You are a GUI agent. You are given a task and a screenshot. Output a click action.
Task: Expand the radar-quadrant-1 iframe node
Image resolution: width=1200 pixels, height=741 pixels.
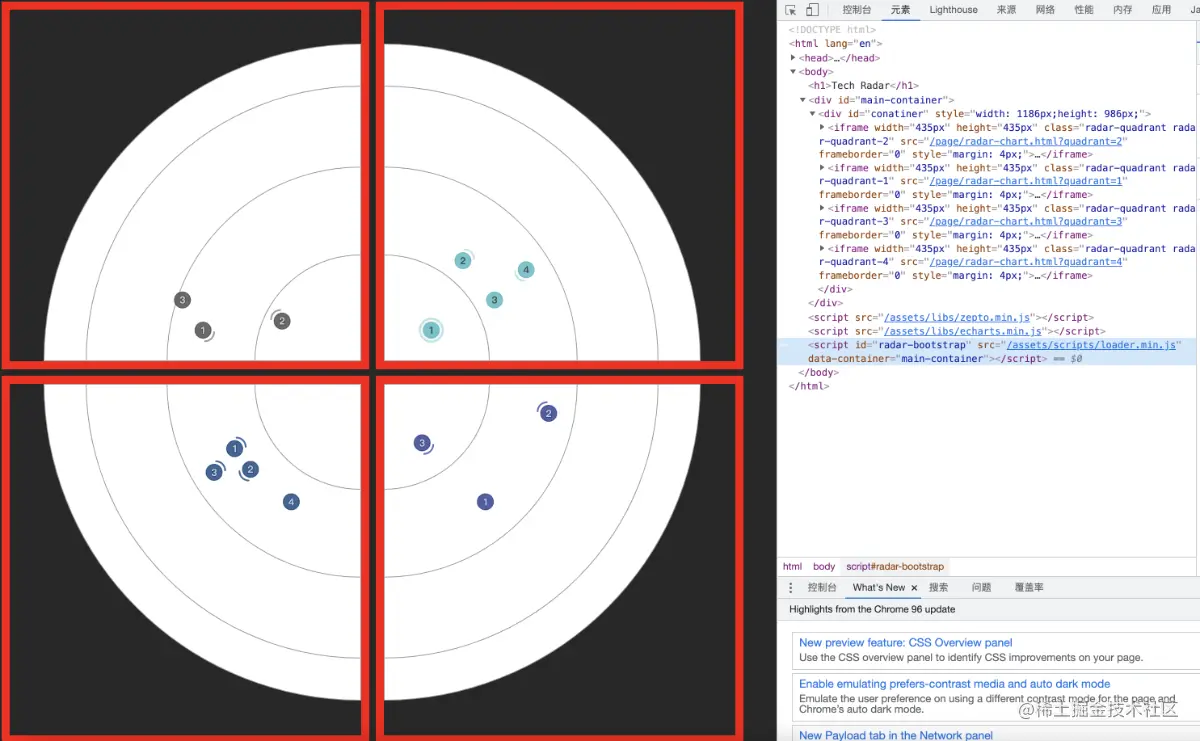click(822, 168)
